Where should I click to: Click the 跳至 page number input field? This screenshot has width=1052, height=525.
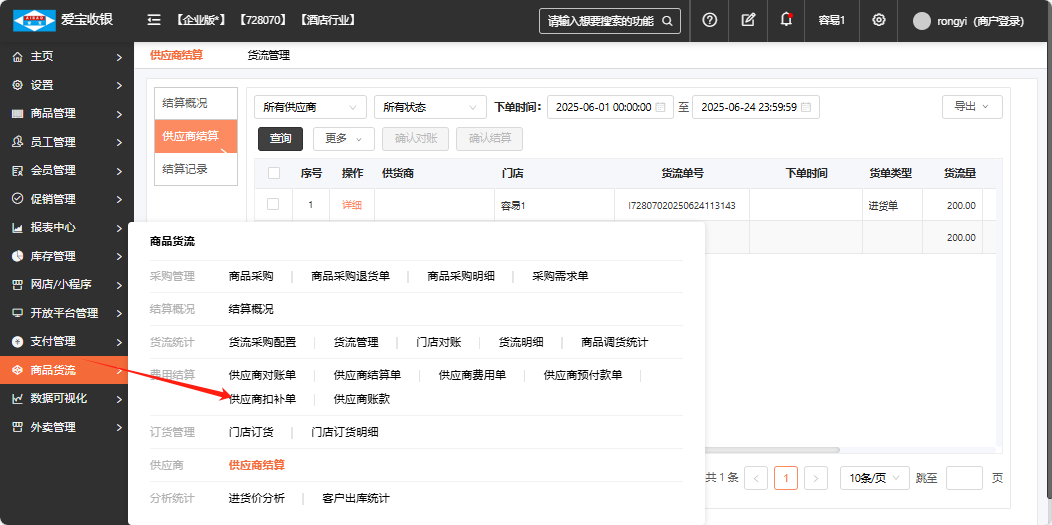pos(964,478)
